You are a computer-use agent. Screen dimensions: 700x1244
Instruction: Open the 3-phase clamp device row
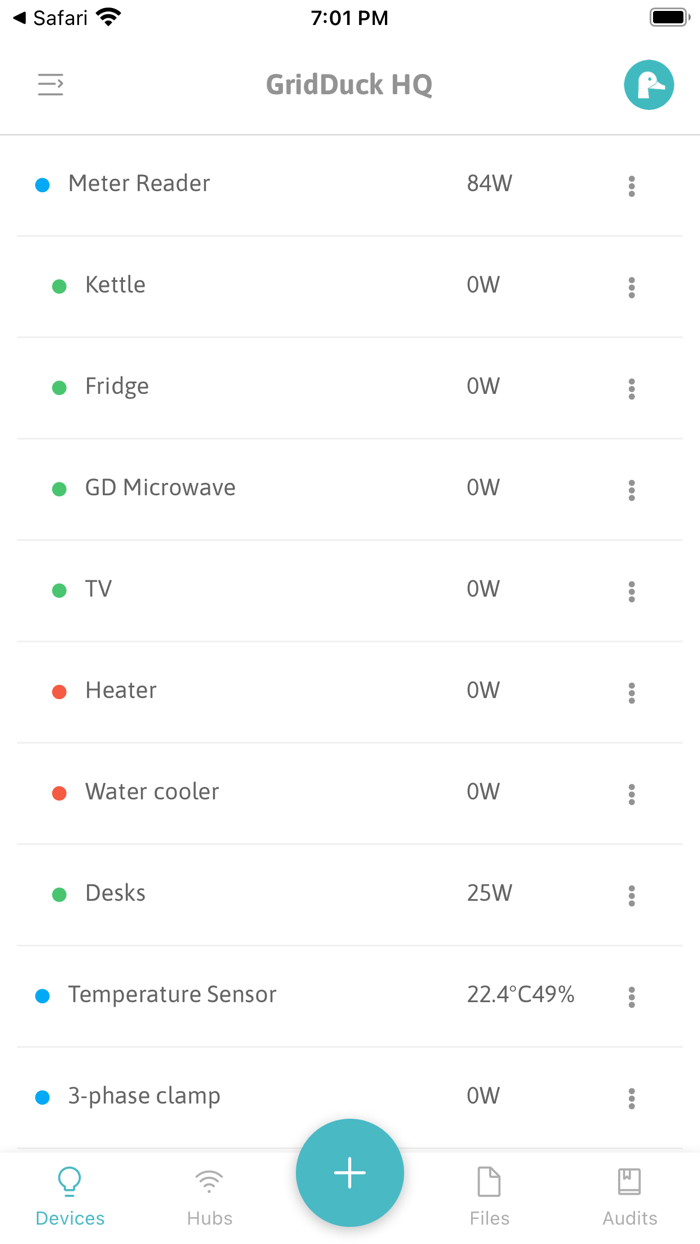pyautogui.click(x=146, y=1096)
